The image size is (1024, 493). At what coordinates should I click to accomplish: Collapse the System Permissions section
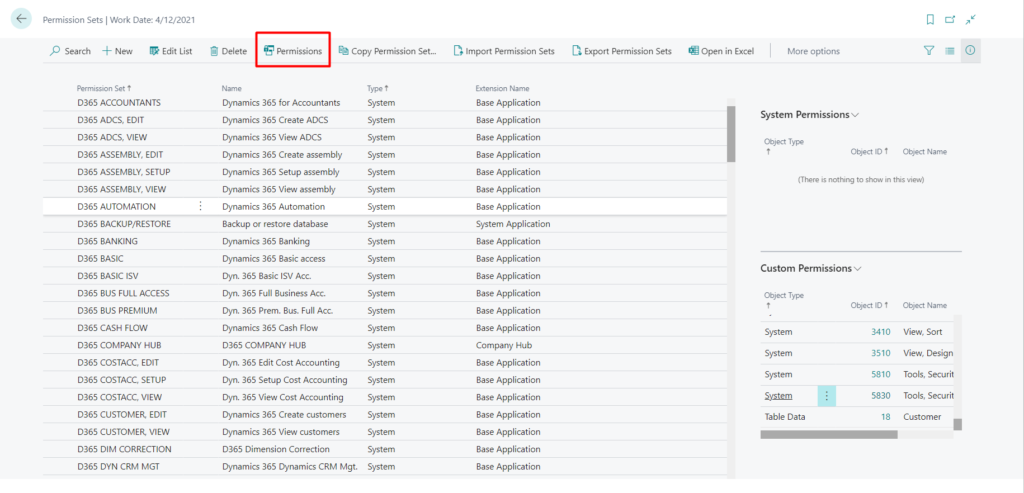(x=810, y=114)
